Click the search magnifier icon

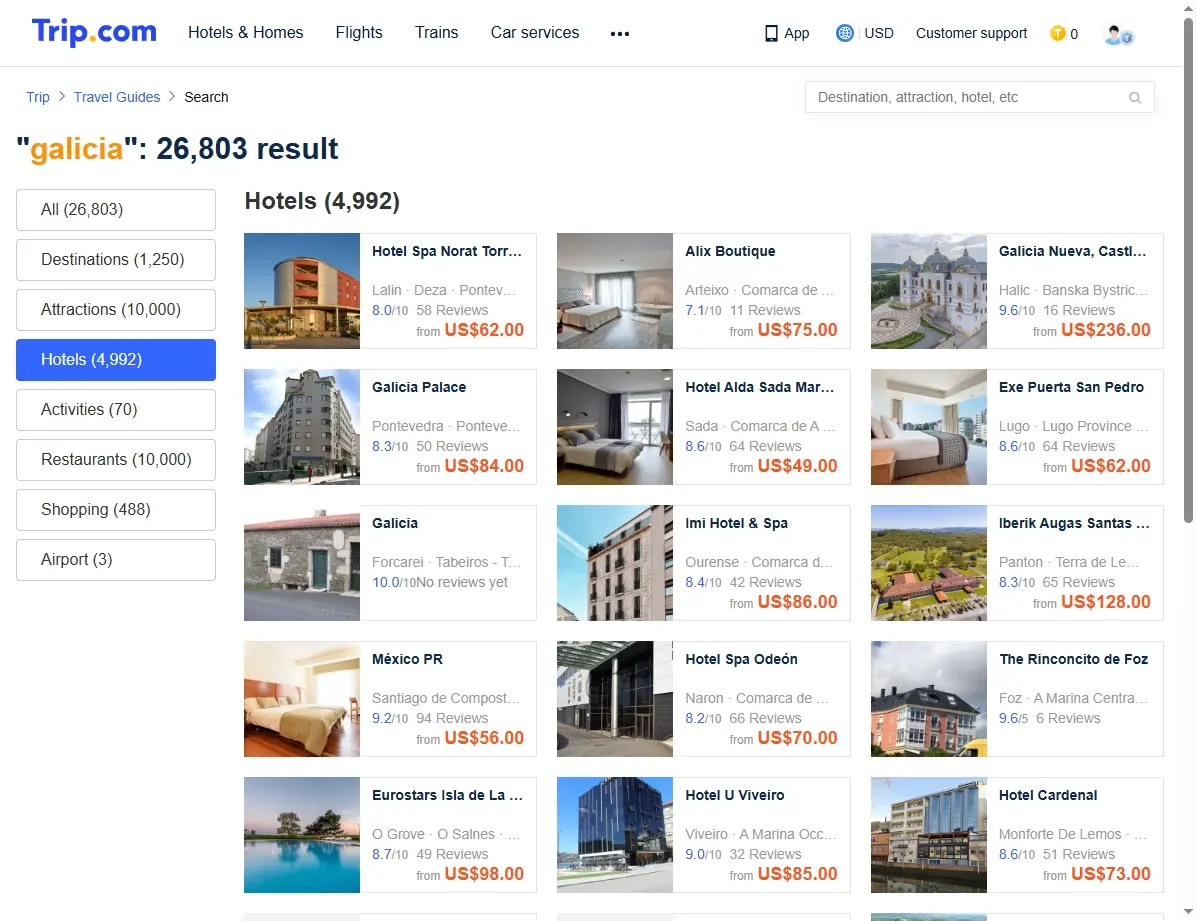coord(1135,98)
